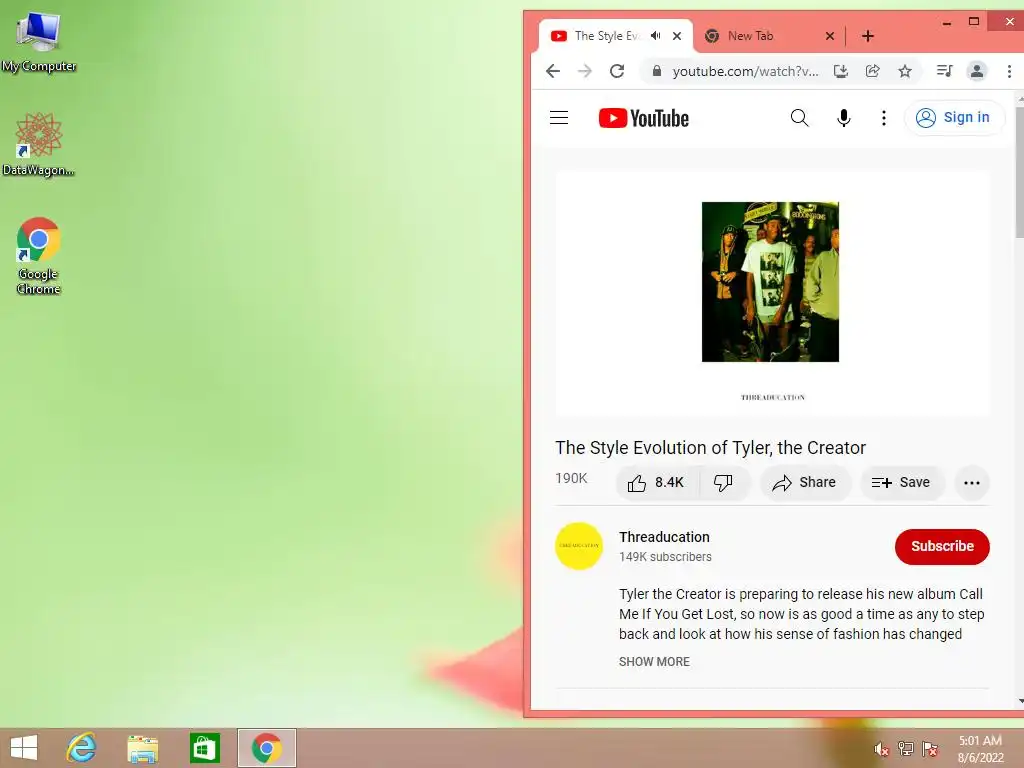Open YouTube settings three-dot menu

pyautogui.click(x=884, y=118)
